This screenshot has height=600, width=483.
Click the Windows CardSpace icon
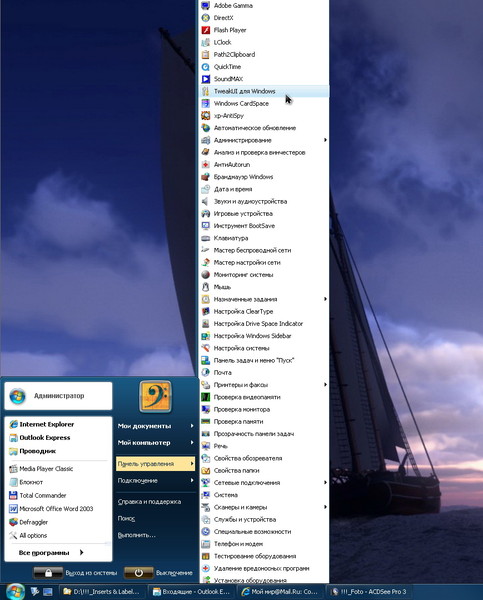click(x=206, y=104)
